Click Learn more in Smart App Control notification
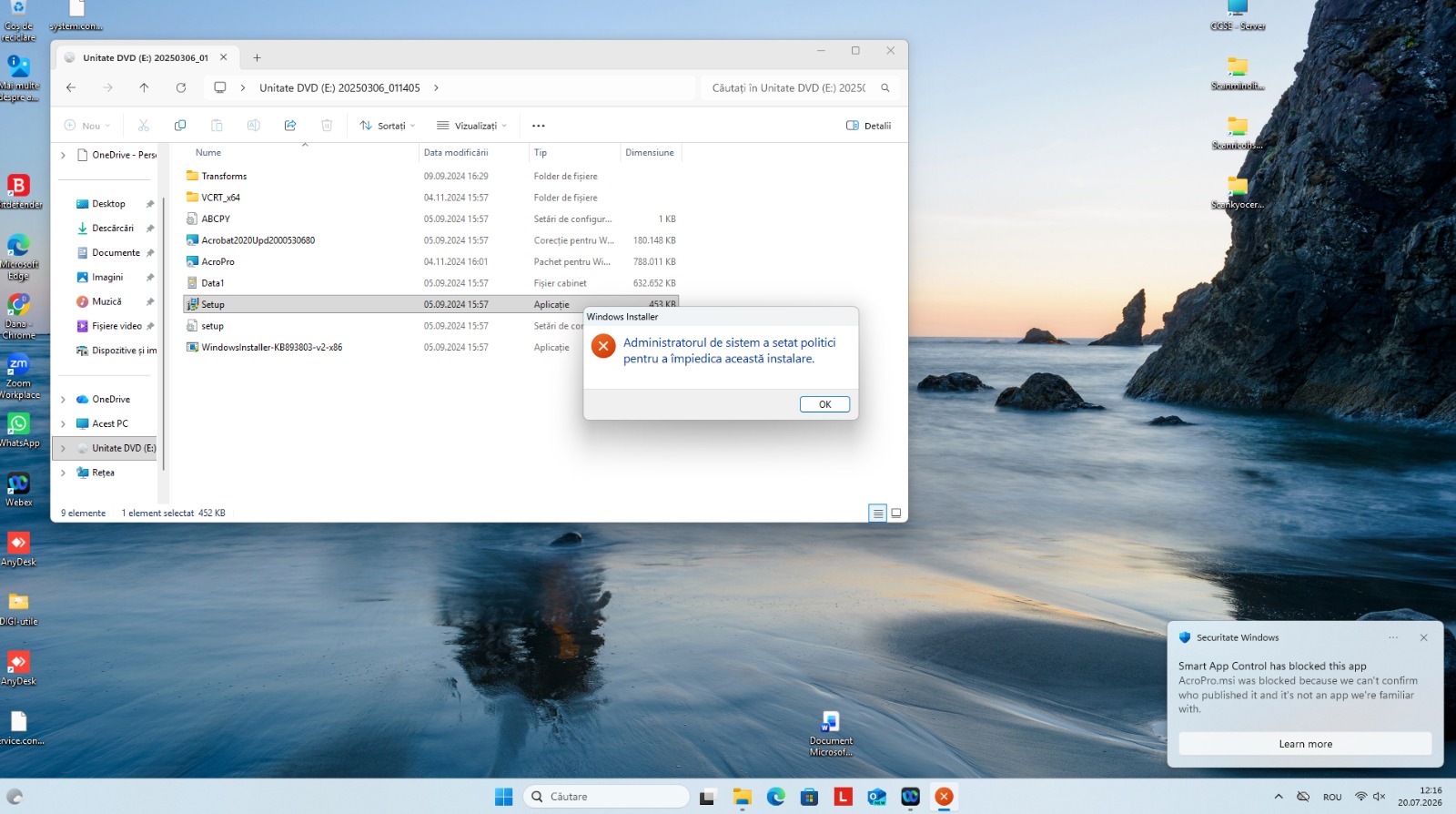 tap(1305, 744)
